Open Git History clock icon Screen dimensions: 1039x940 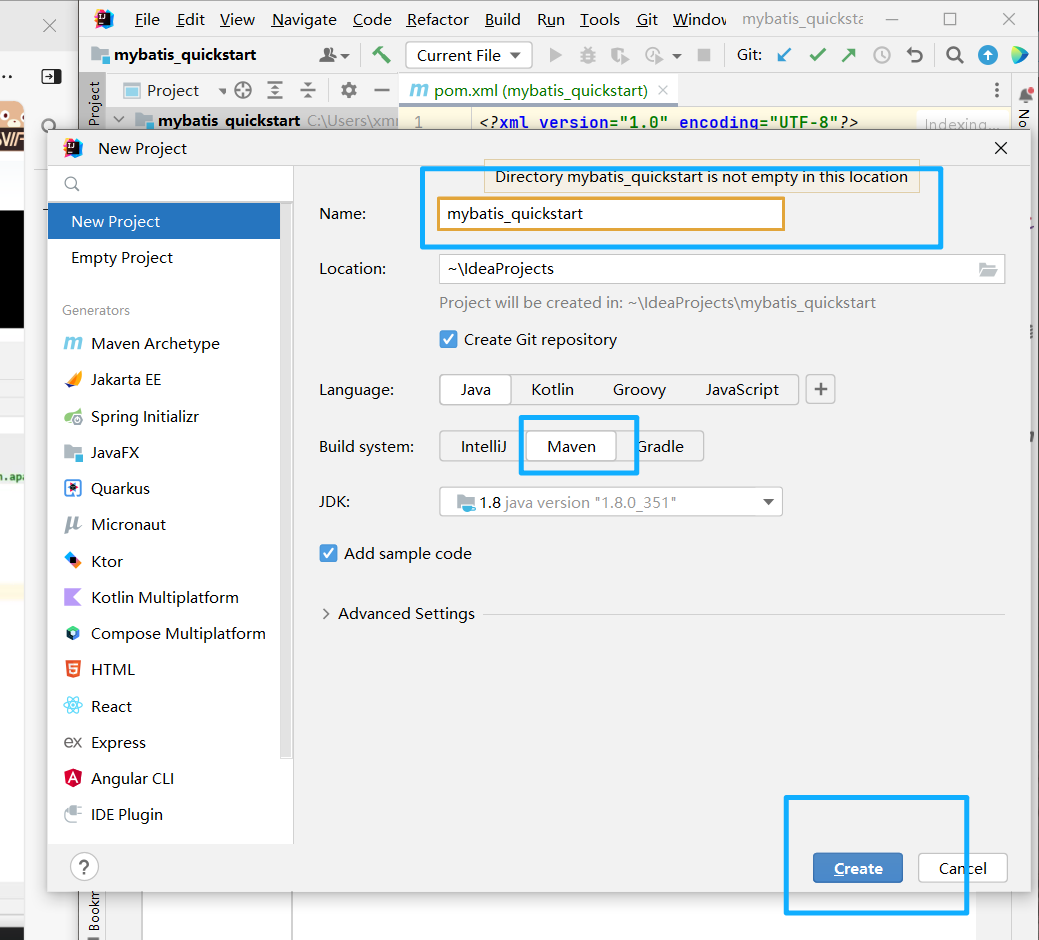click(881, 55)
